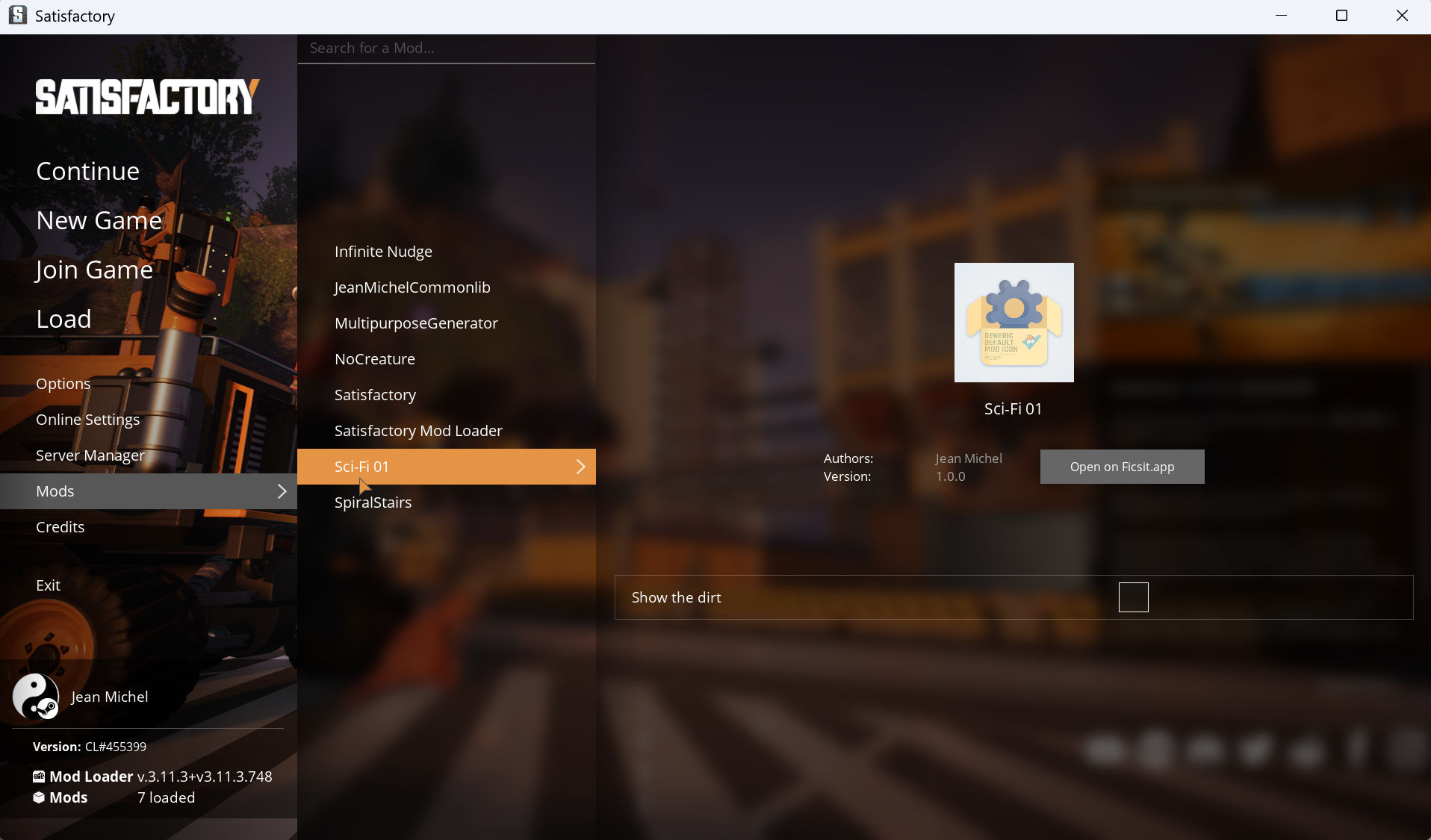Close the Satisfactory window

[1402, 16]
